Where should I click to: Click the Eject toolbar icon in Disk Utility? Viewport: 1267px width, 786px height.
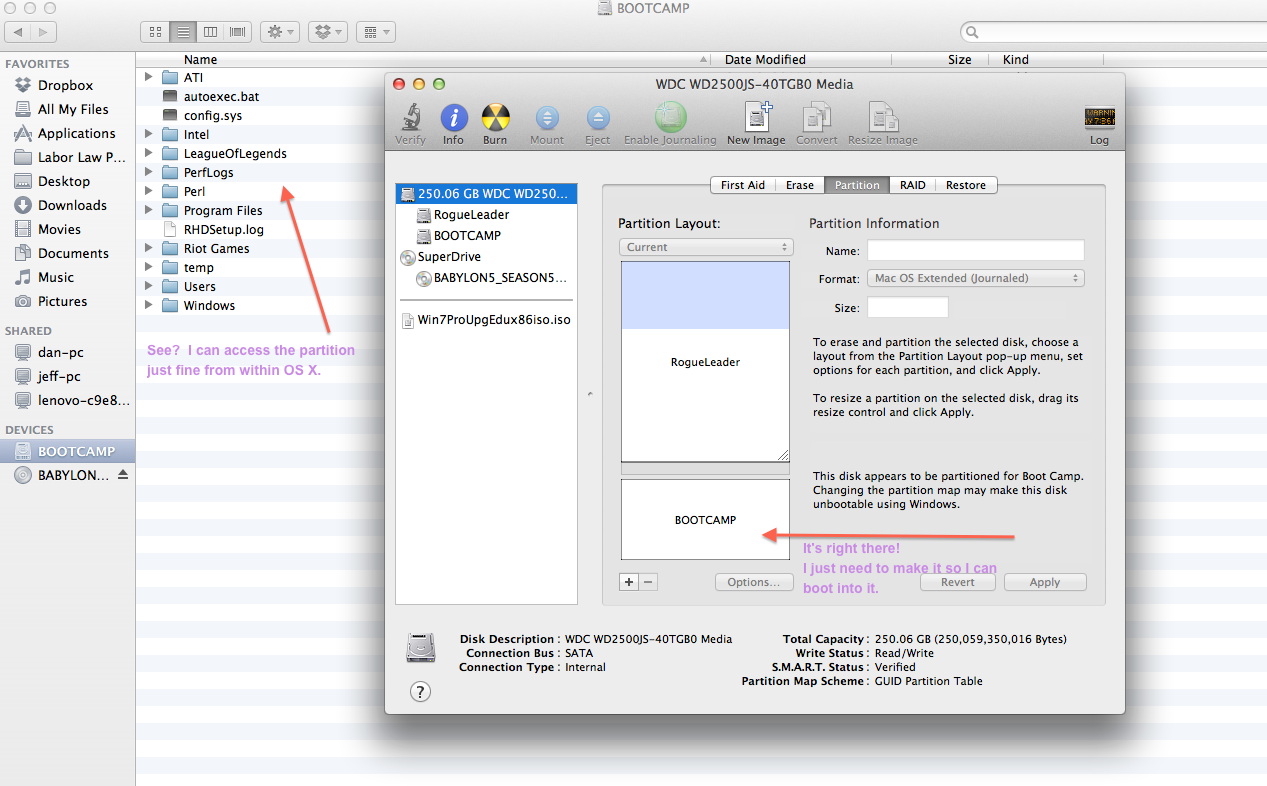pos(598,118)
